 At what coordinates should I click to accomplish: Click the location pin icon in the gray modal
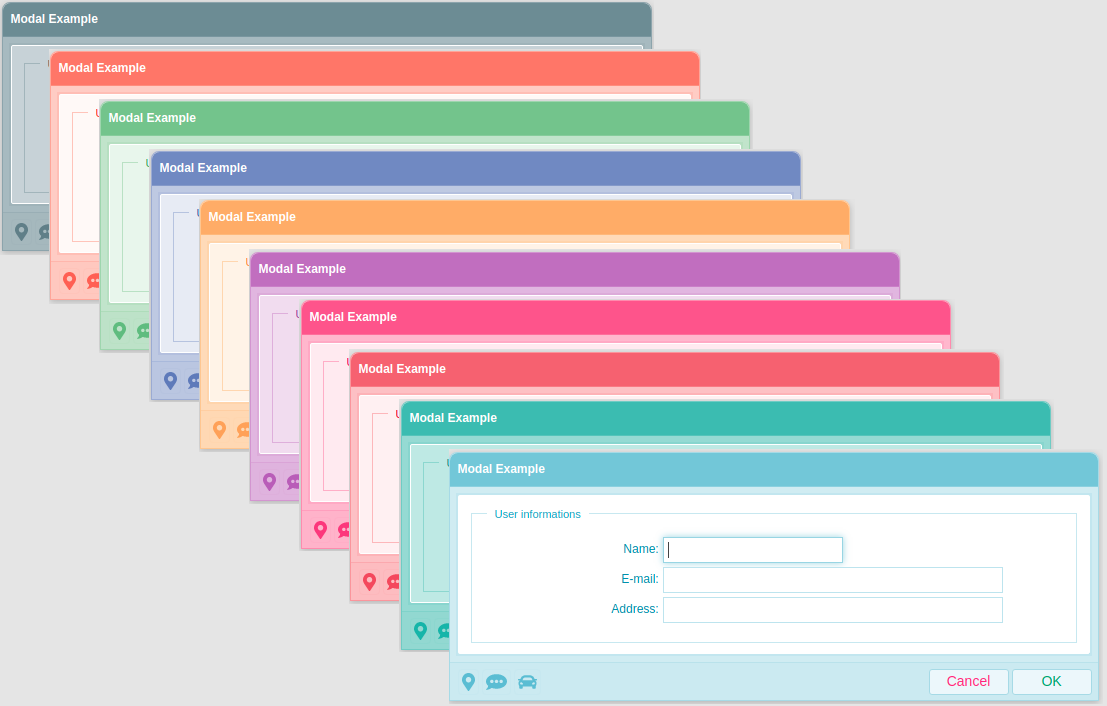(x=21, y=232)
